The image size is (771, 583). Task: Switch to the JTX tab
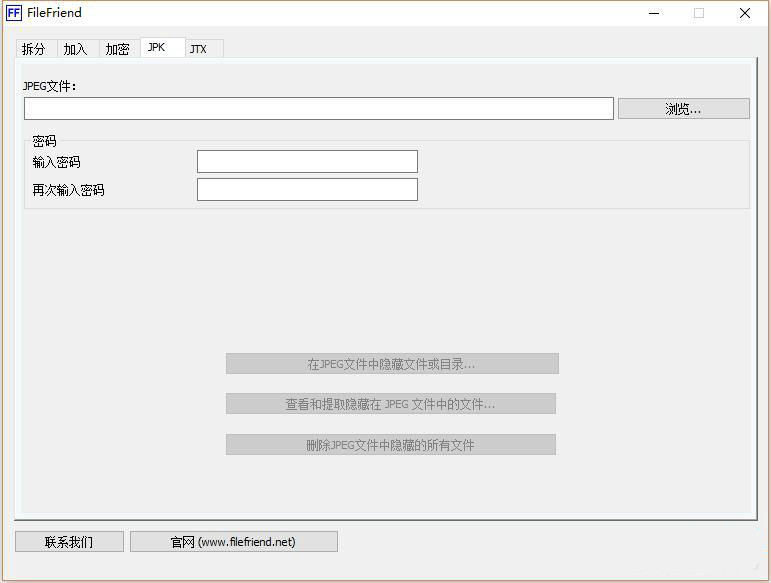pos(201,49)
